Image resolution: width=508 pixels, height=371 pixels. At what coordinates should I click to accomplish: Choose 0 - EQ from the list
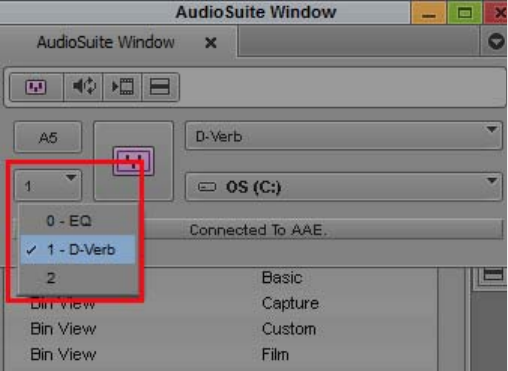(78, 221)
